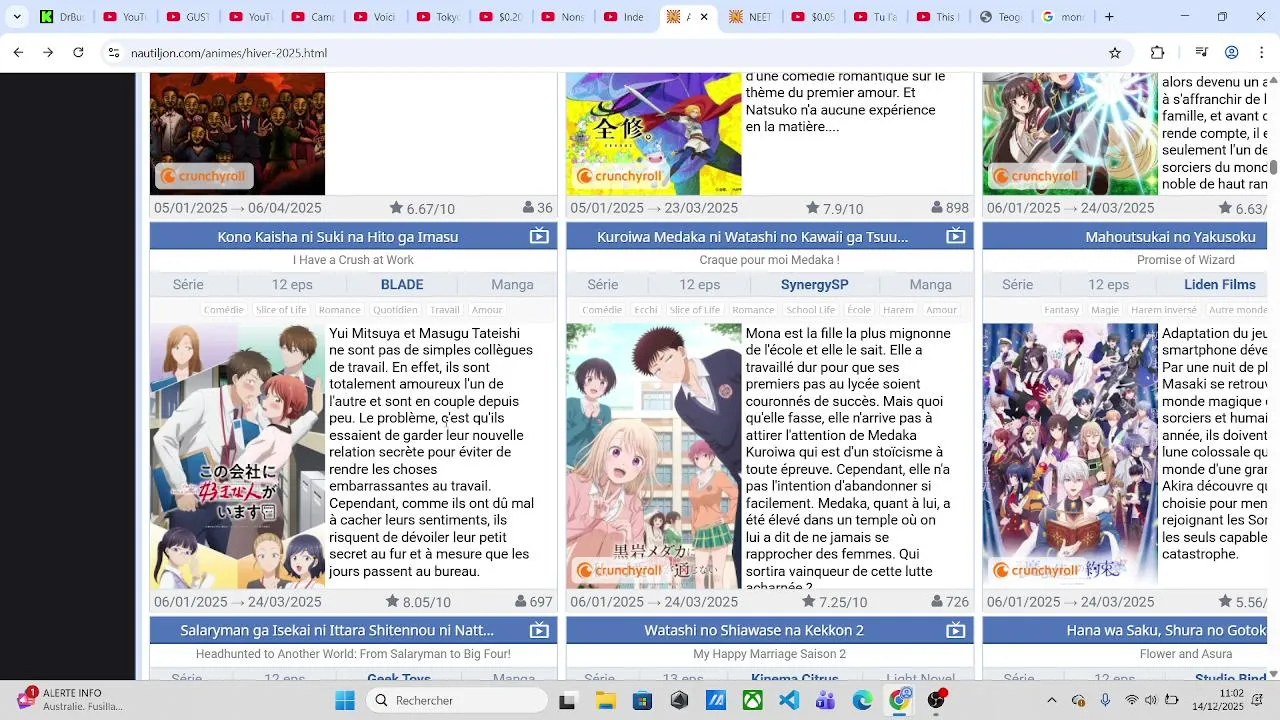This screenshot has height=720, width=1280.
Task: Bookmark this page with the star icon
Action: tap(1115, 53)
